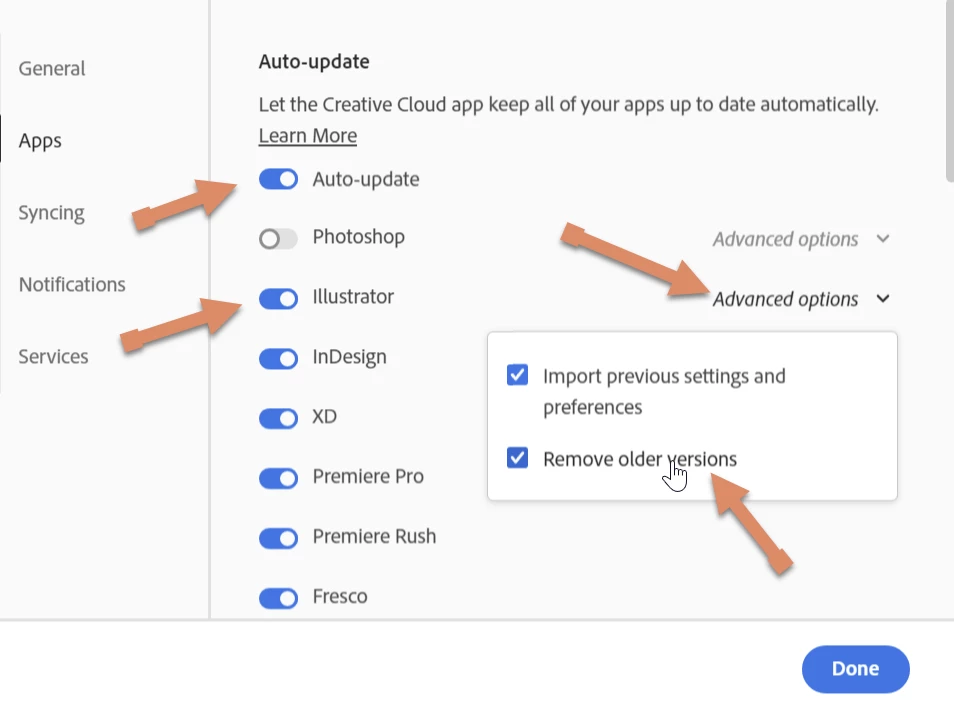Open the Learn More link
This screenshot has height=710, width=954.
click(308, 136)
